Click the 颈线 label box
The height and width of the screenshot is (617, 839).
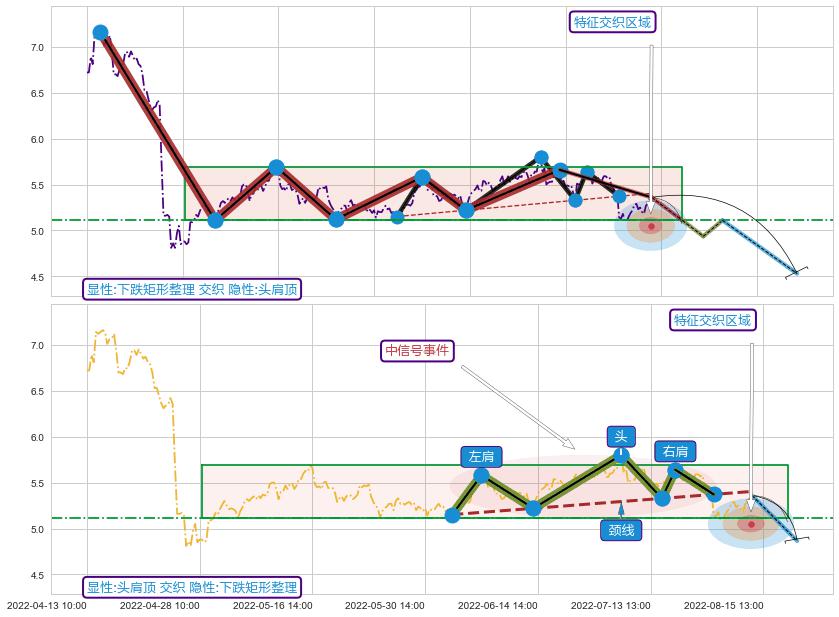621,530
